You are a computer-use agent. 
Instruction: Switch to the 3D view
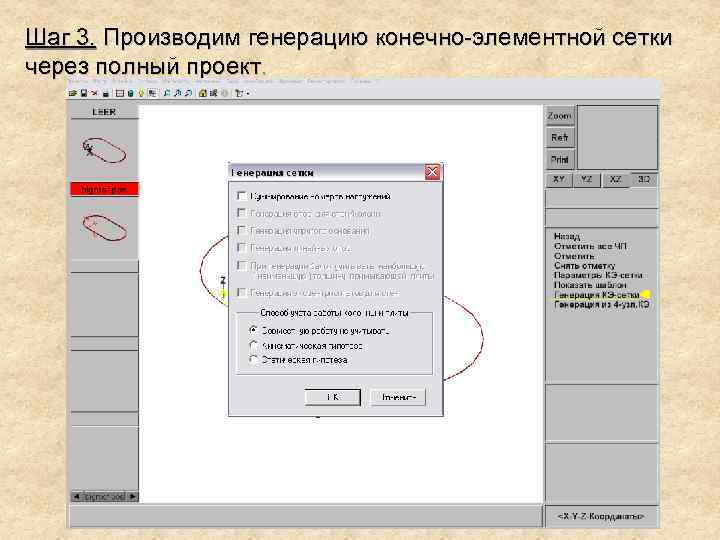click(644, 179)
